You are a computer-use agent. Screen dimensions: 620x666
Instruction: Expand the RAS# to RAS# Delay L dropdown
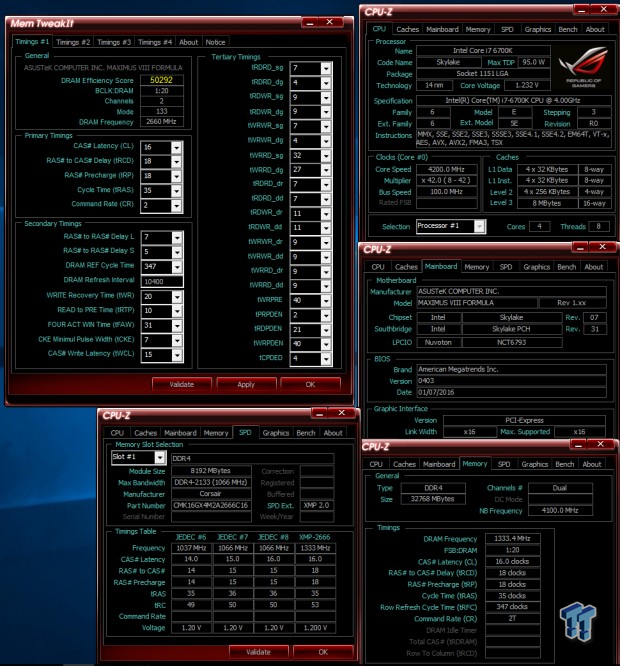(x=177, y=238)
